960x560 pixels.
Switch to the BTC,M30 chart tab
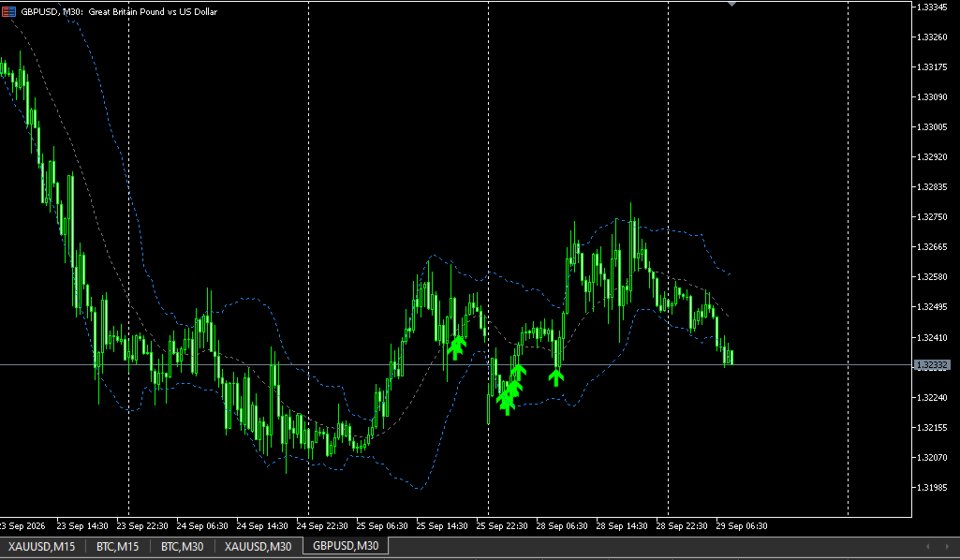(x=182, y=546)
